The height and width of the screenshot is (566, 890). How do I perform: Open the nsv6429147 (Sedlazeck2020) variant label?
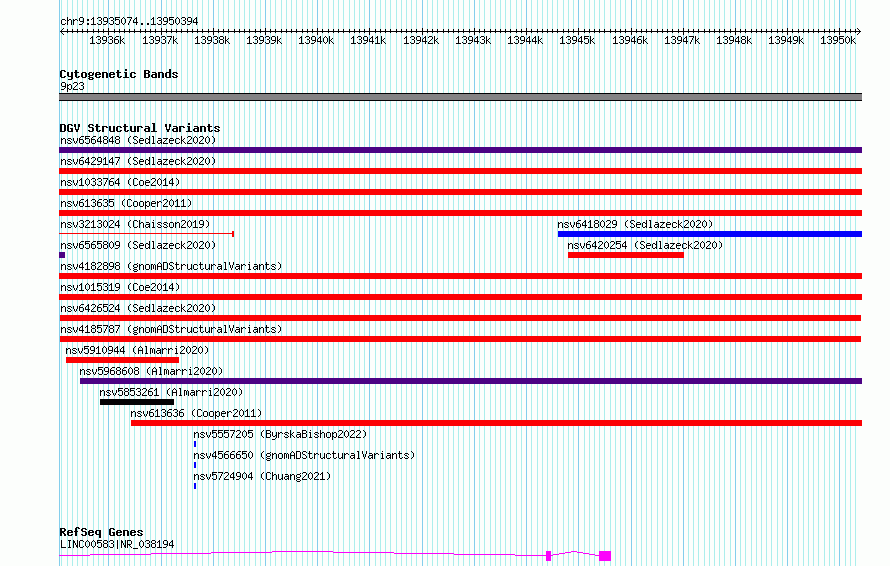coord(138,161)
